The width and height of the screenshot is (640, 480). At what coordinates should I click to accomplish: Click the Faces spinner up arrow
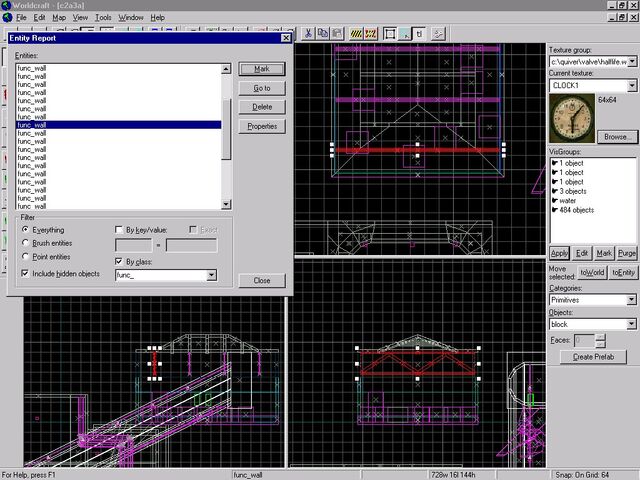pyautogui.click(x=600, y=337)
